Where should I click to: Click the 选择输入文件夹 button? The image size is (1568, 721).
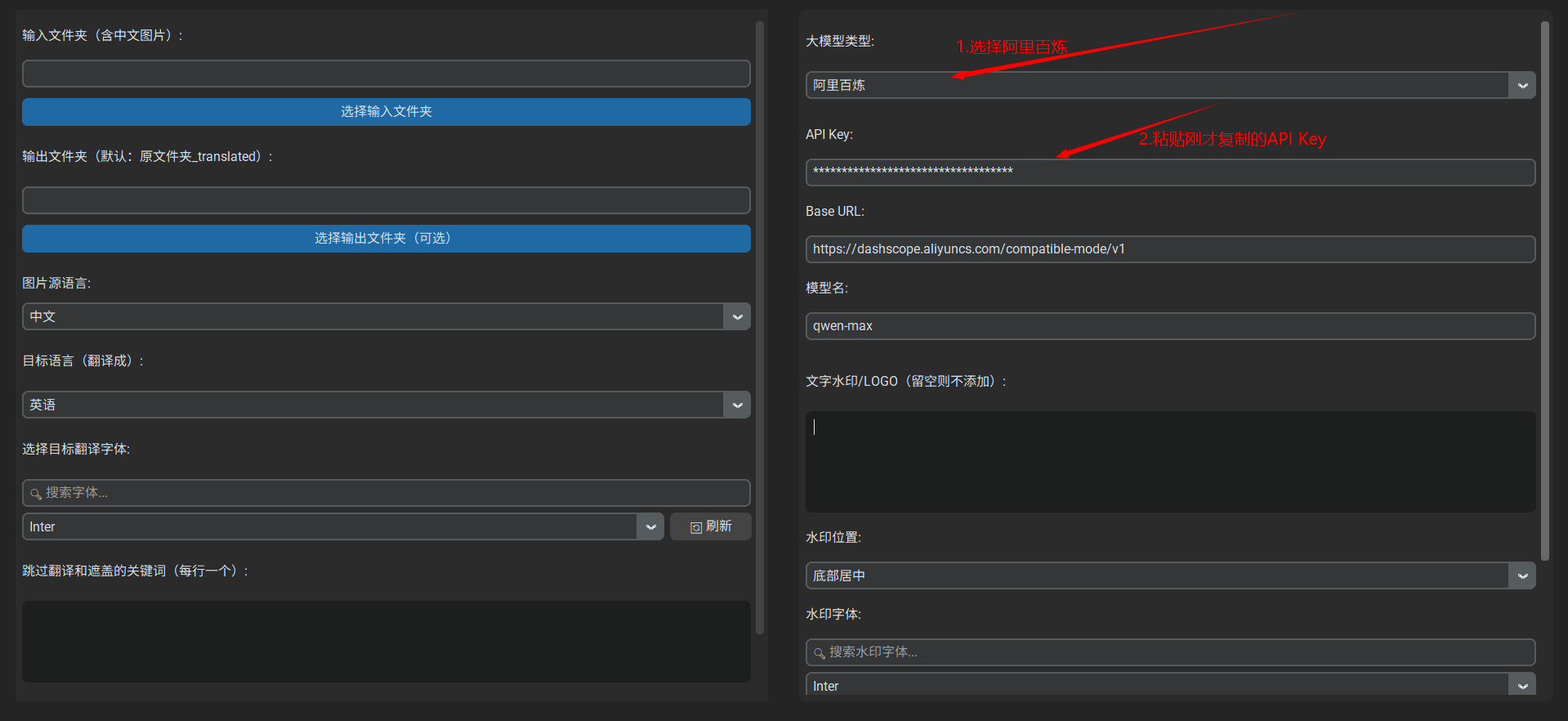tap(386, 112)
